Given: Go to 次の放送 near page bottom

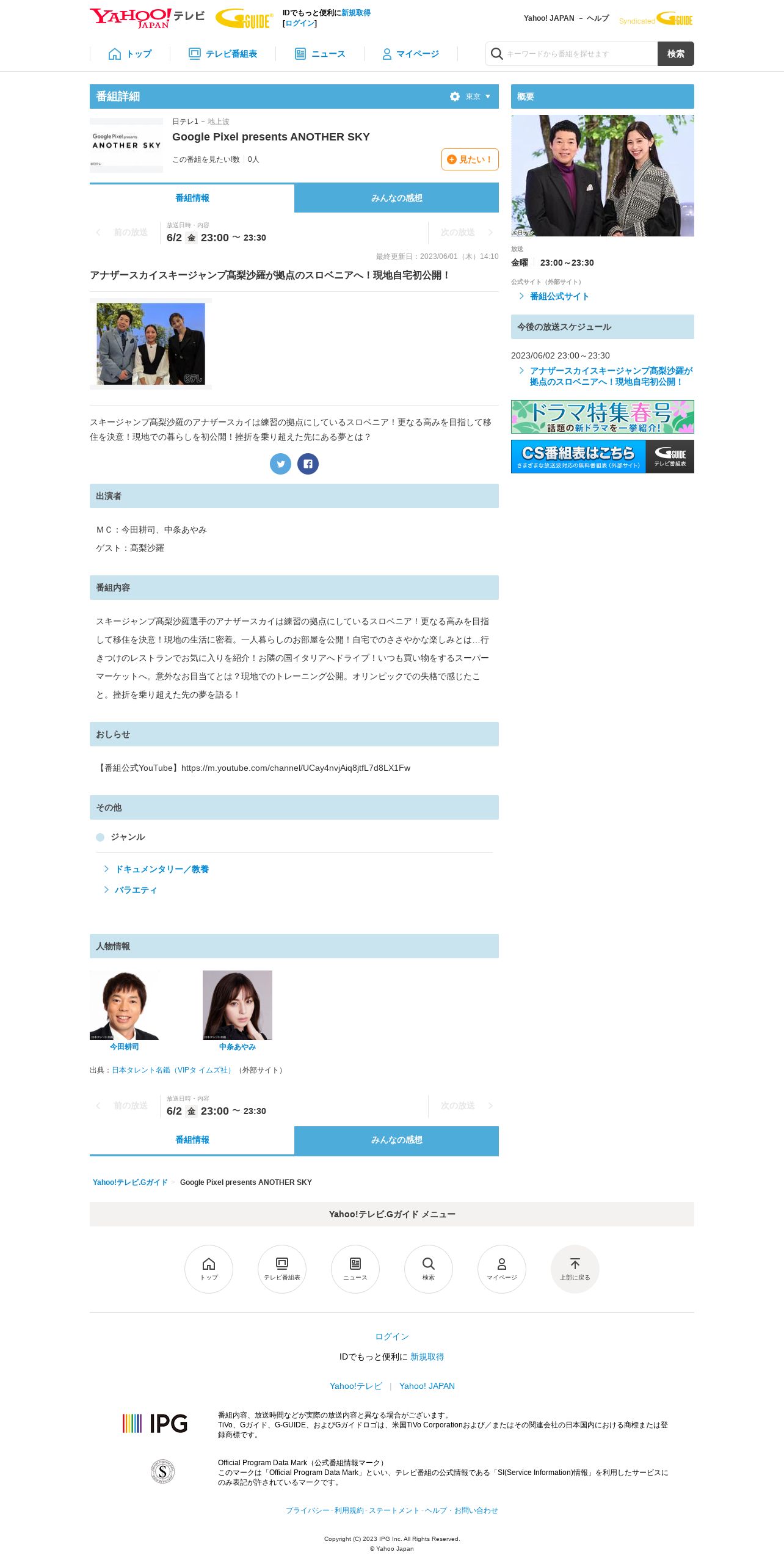Looking at the screenshot, I should (465, 1106).
